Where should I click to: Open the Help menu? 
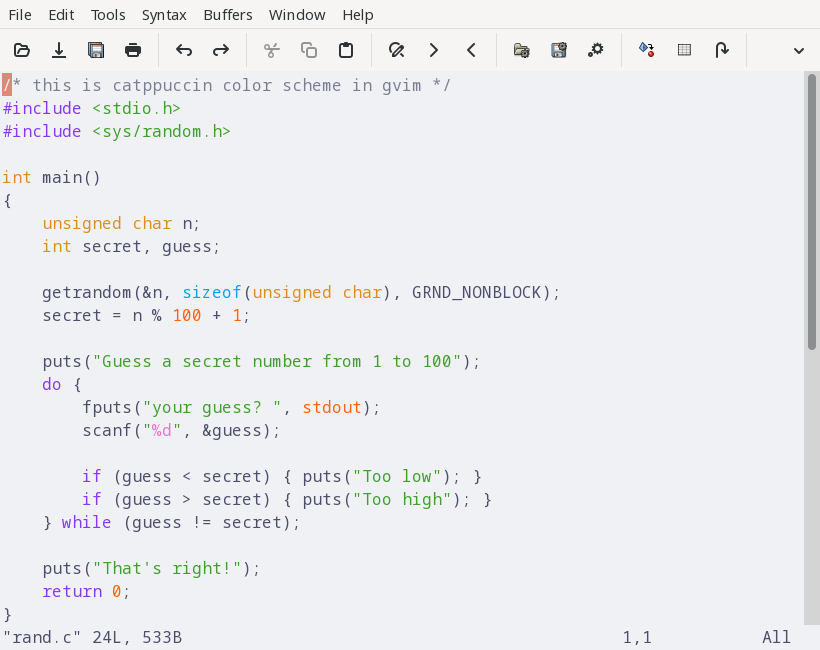coord(358,15)
